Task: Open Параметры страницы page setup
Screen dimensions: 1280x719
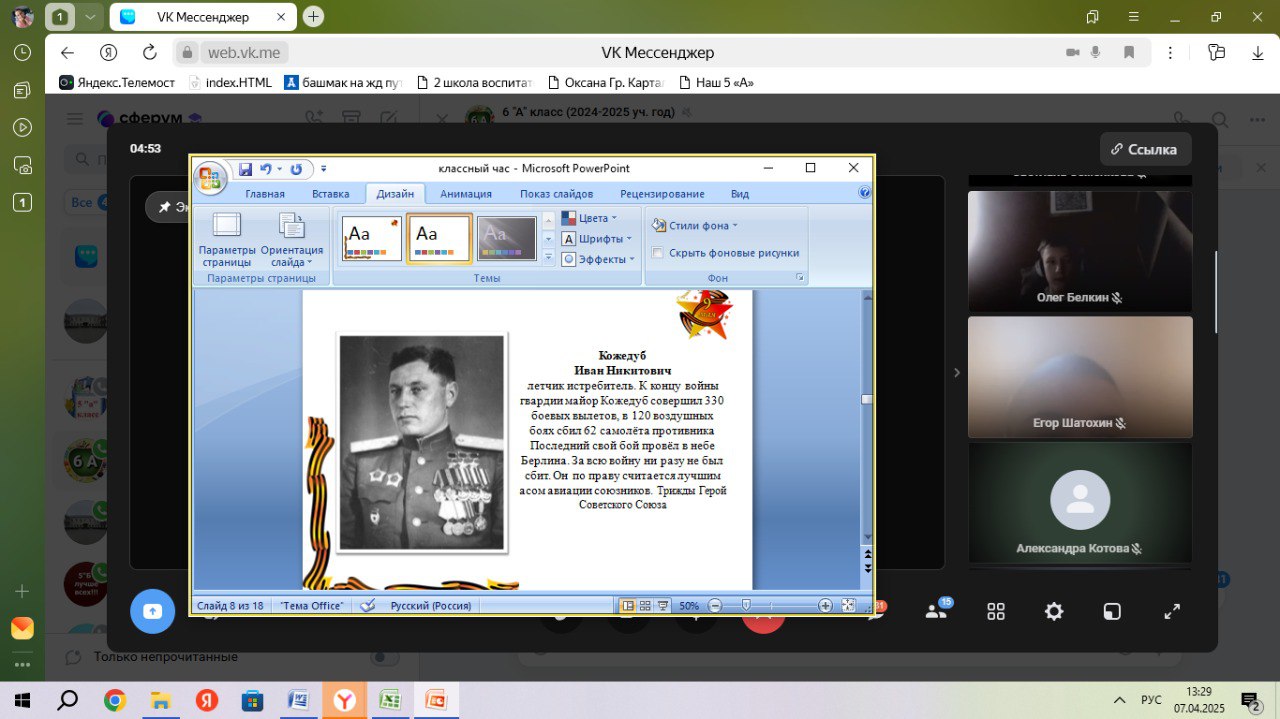Action: pos(225,241)
